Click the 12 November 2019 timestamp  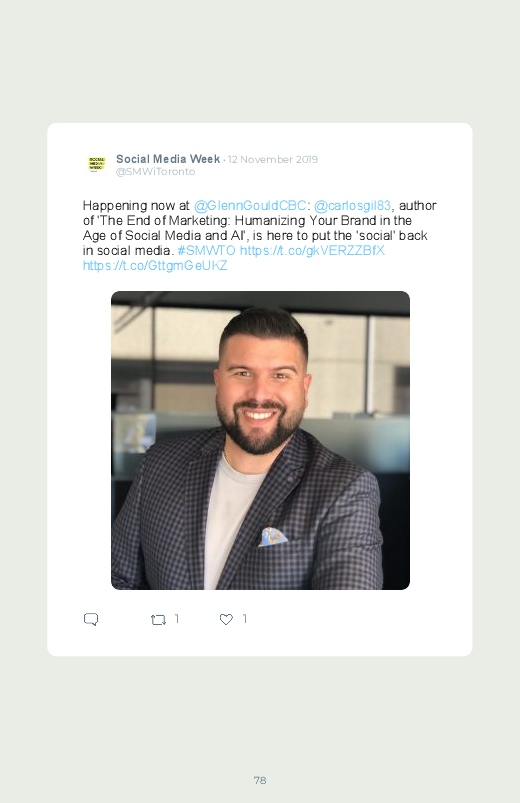coord(273,159)
